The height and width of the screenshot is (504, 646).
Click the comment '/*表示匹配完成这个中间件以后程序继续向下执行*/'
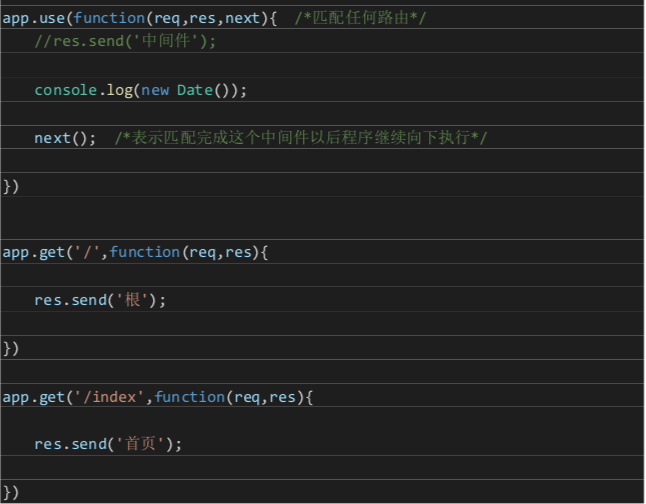(x=301, y=138)
